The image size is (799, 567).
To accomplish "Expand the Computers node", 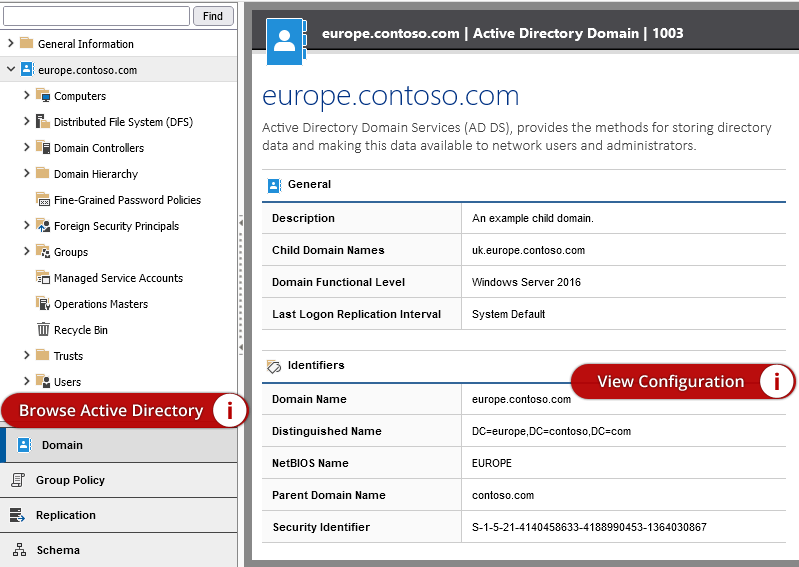I will coord(26,95).
